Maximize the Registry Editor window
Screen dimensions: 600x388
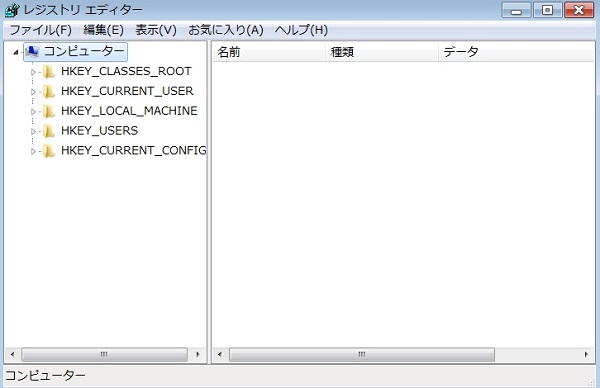[x=548, y=10]
